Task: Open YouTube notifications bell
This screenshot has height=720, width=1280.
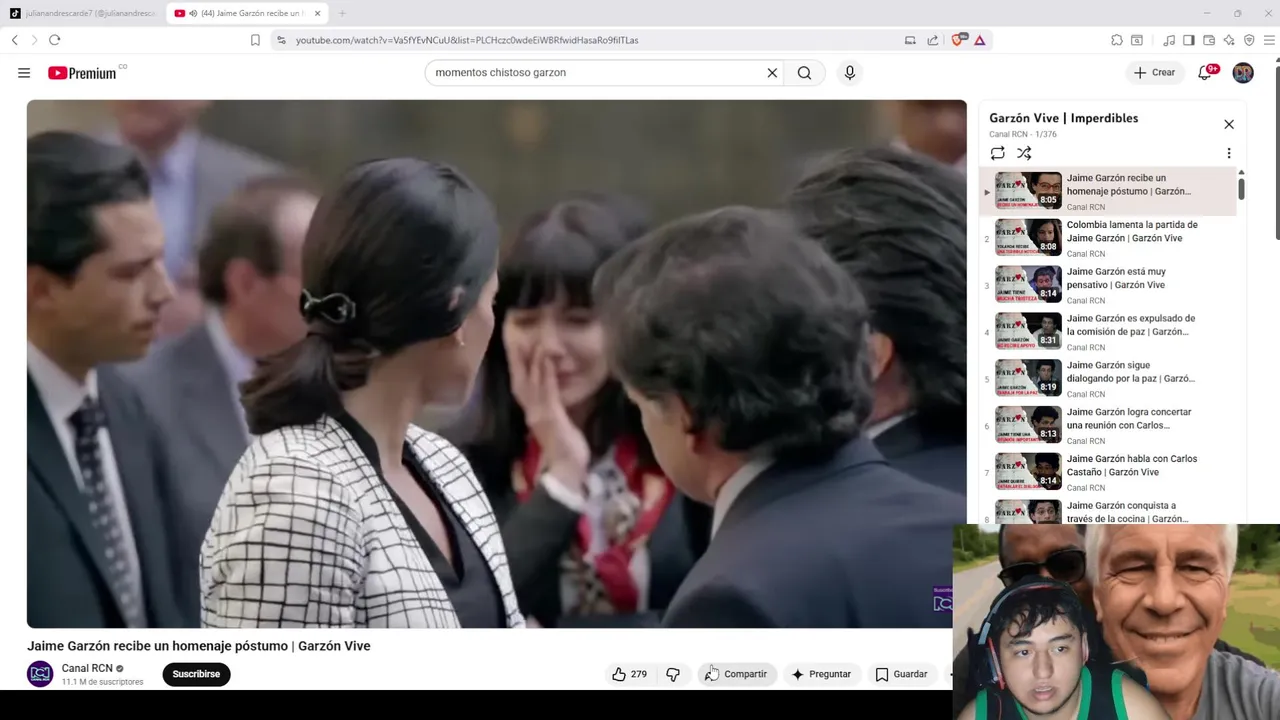Action: [x=1206, y=72]
